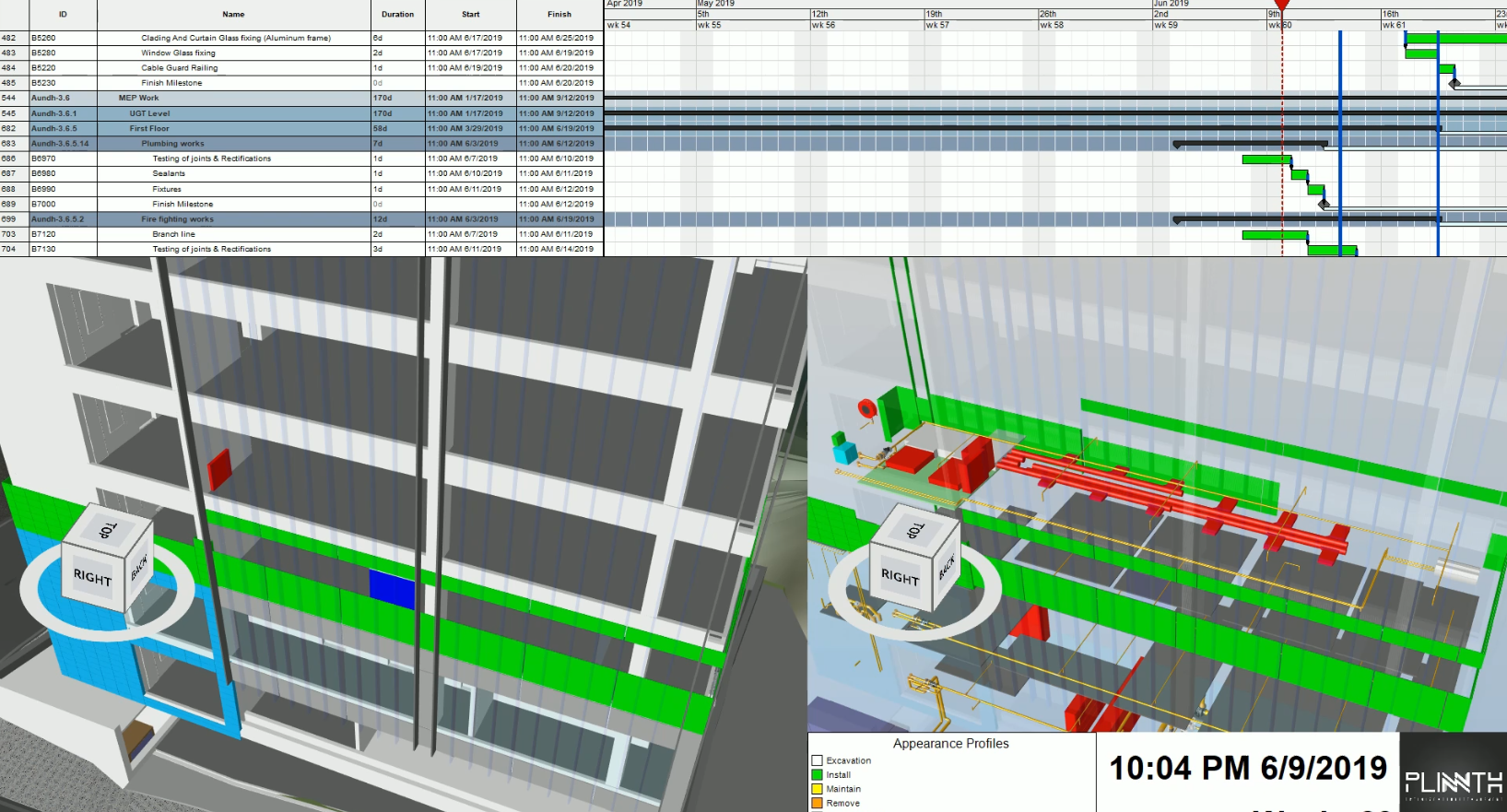Select the 'Sealants' task name
Screen dimensions: 1507x812
(169, 173)
